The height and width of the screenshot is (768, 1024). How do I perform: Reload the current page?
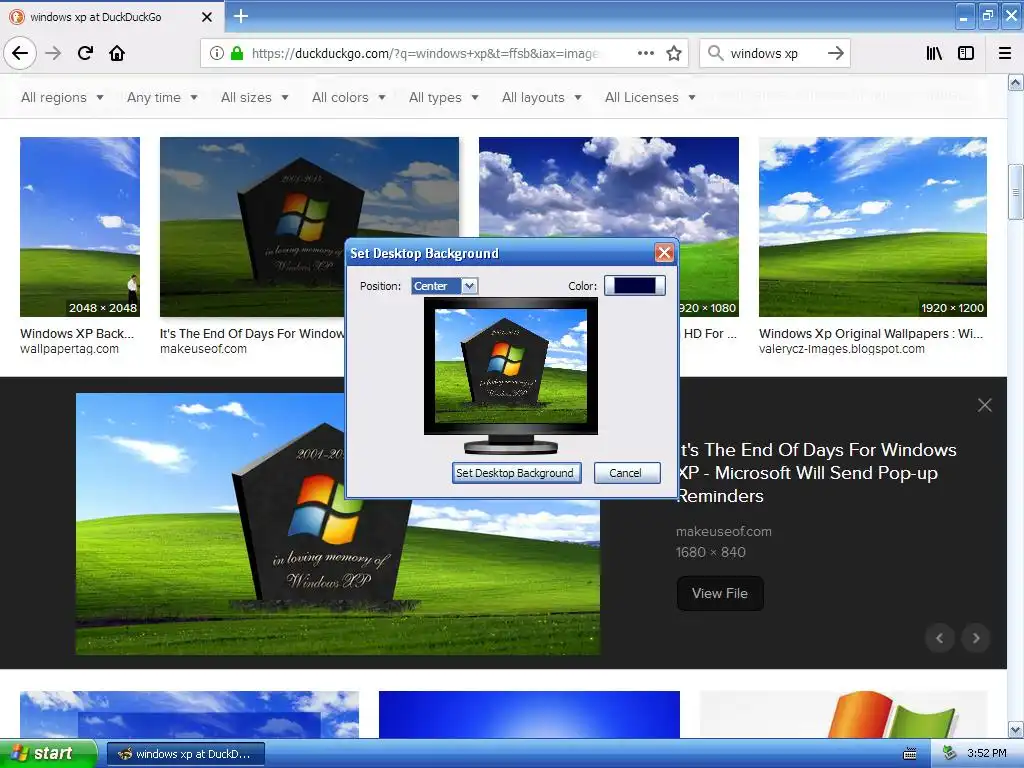coord(85,53)
